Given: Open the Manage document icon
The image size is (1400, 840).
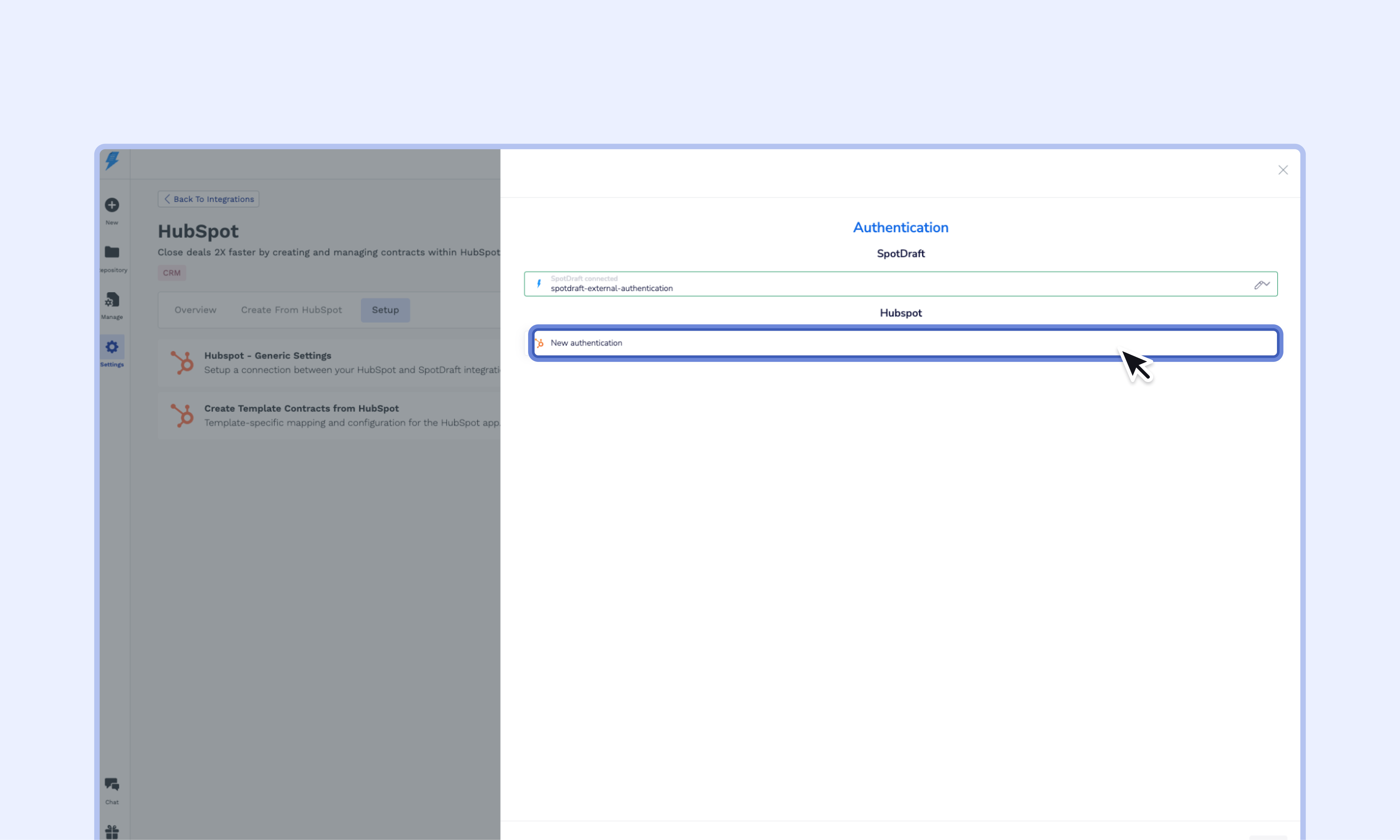Looking at the screenshot, I should click(112, 300).
